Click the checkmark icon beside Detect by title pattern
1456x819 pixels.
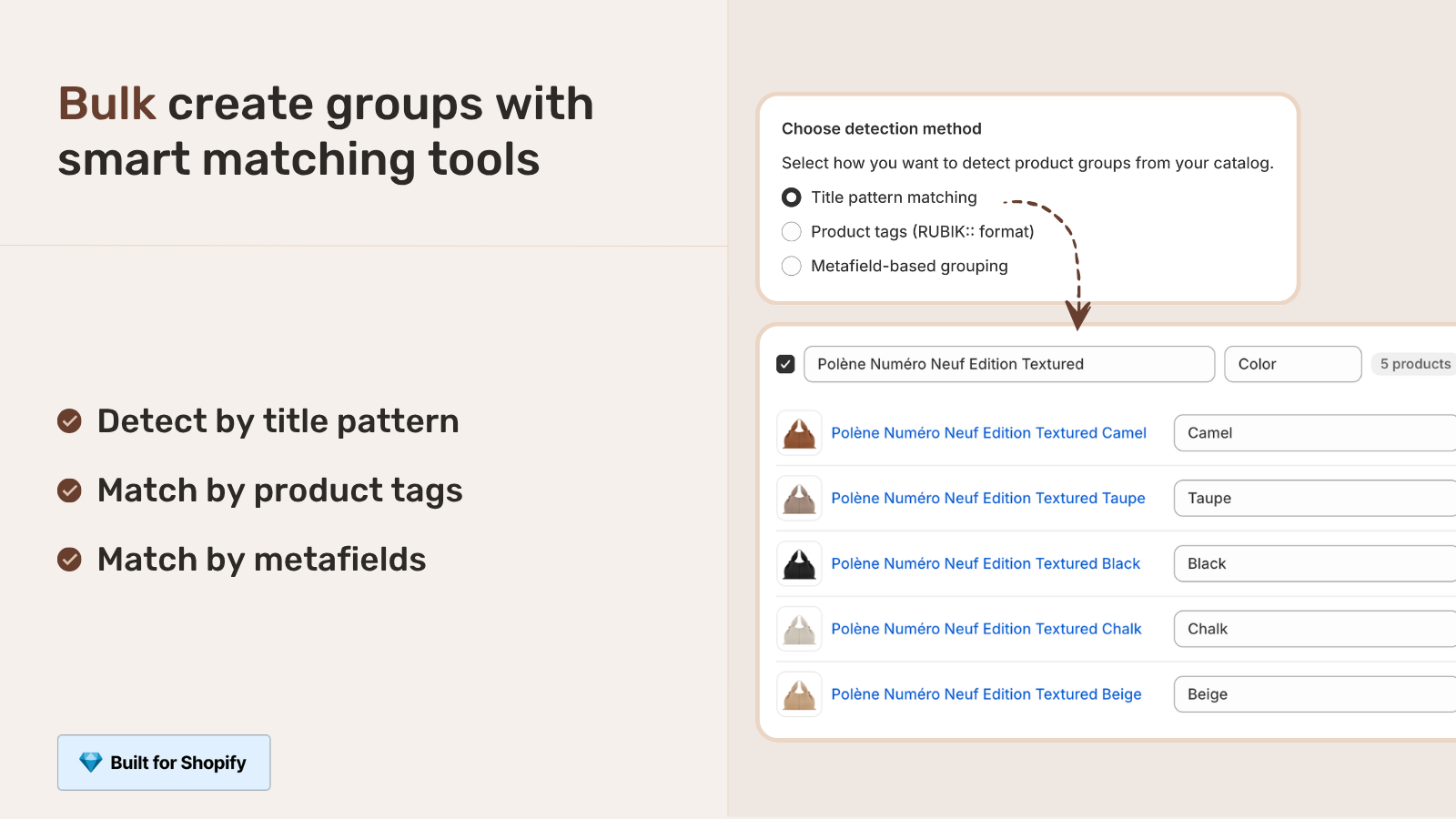pyautogui.click(x=70, y=421)
